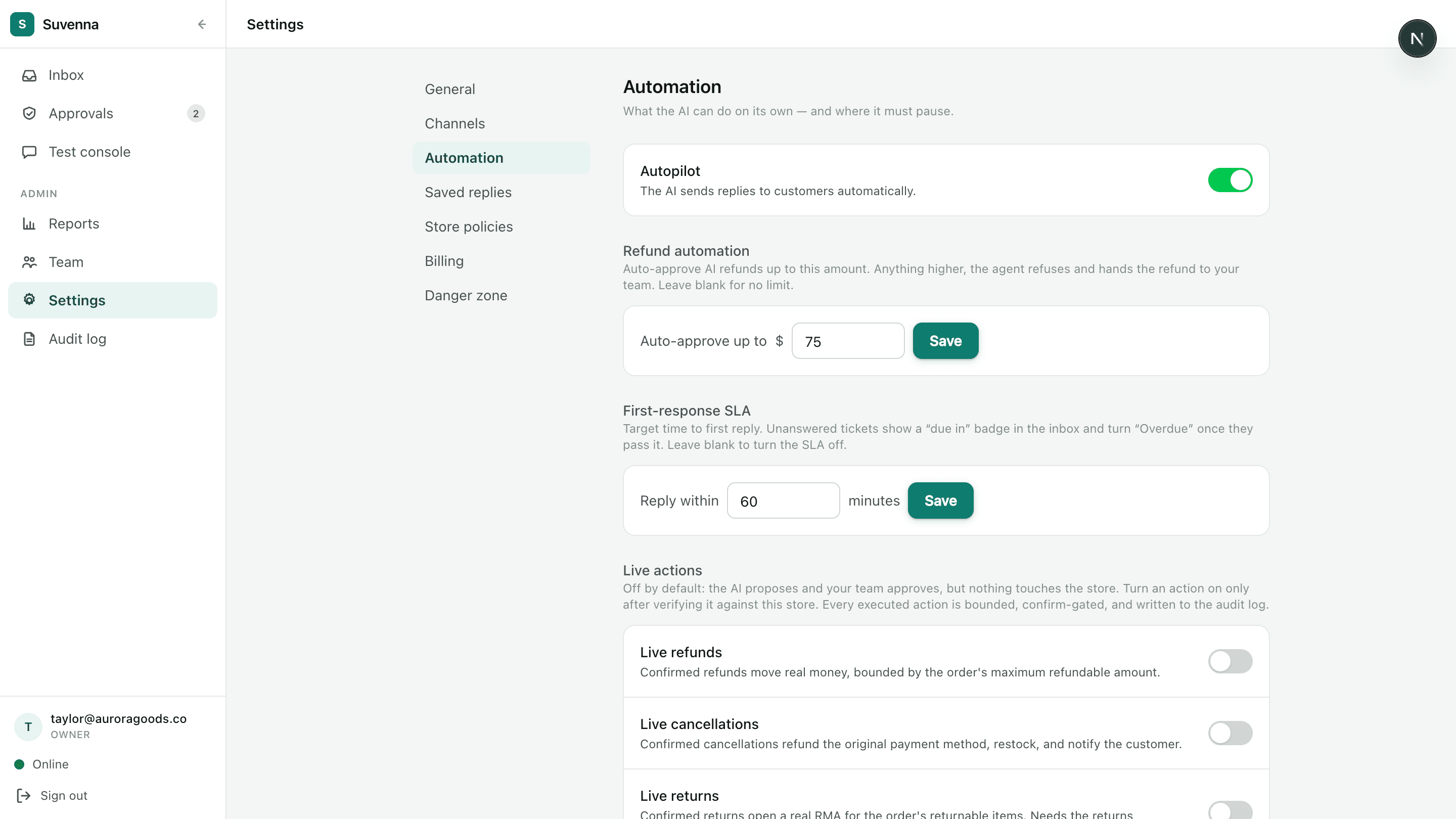Viewport: 1456px width, 819px height.
Task: Click the Suvenna workspace name
Action: [x=71, y=24]
